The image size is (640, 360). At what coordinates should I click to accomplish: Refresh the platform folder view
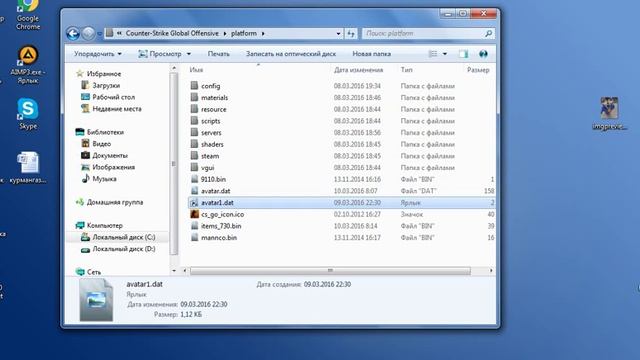point(351,33)
